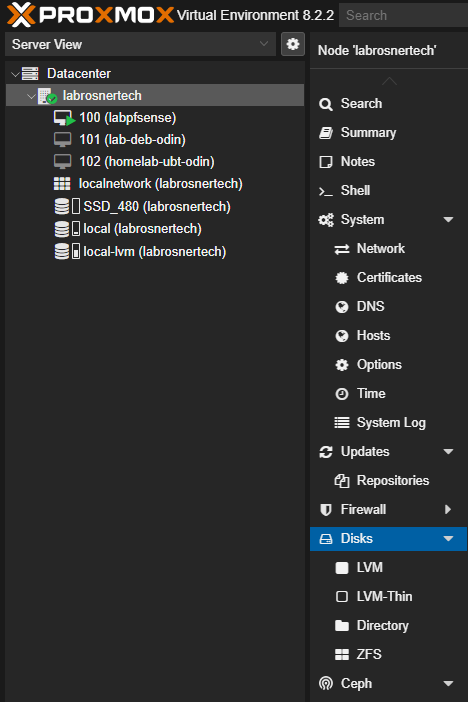Click the LVM-Thin outline square icon

pyautogui.click(x=342, y=597)
